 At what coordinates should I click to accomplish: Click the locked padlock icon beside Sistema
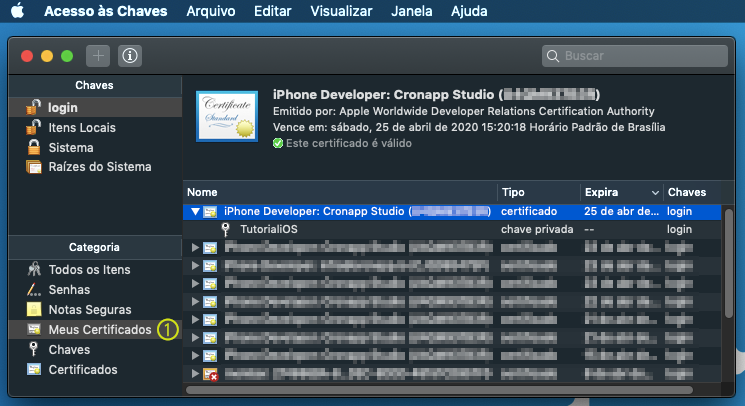34,147
